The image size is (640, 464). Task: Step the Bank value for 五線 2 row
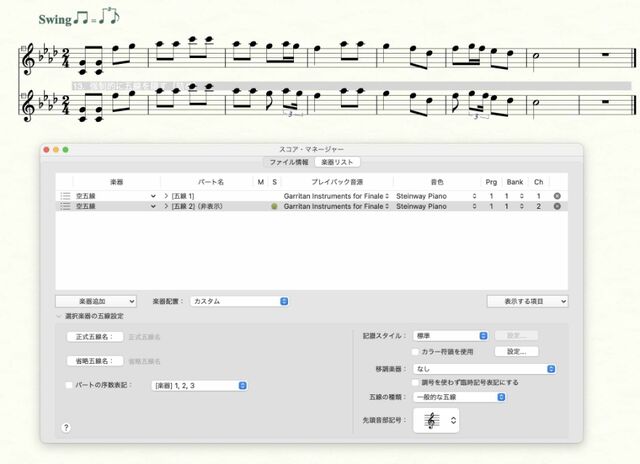tap(521, 206)
